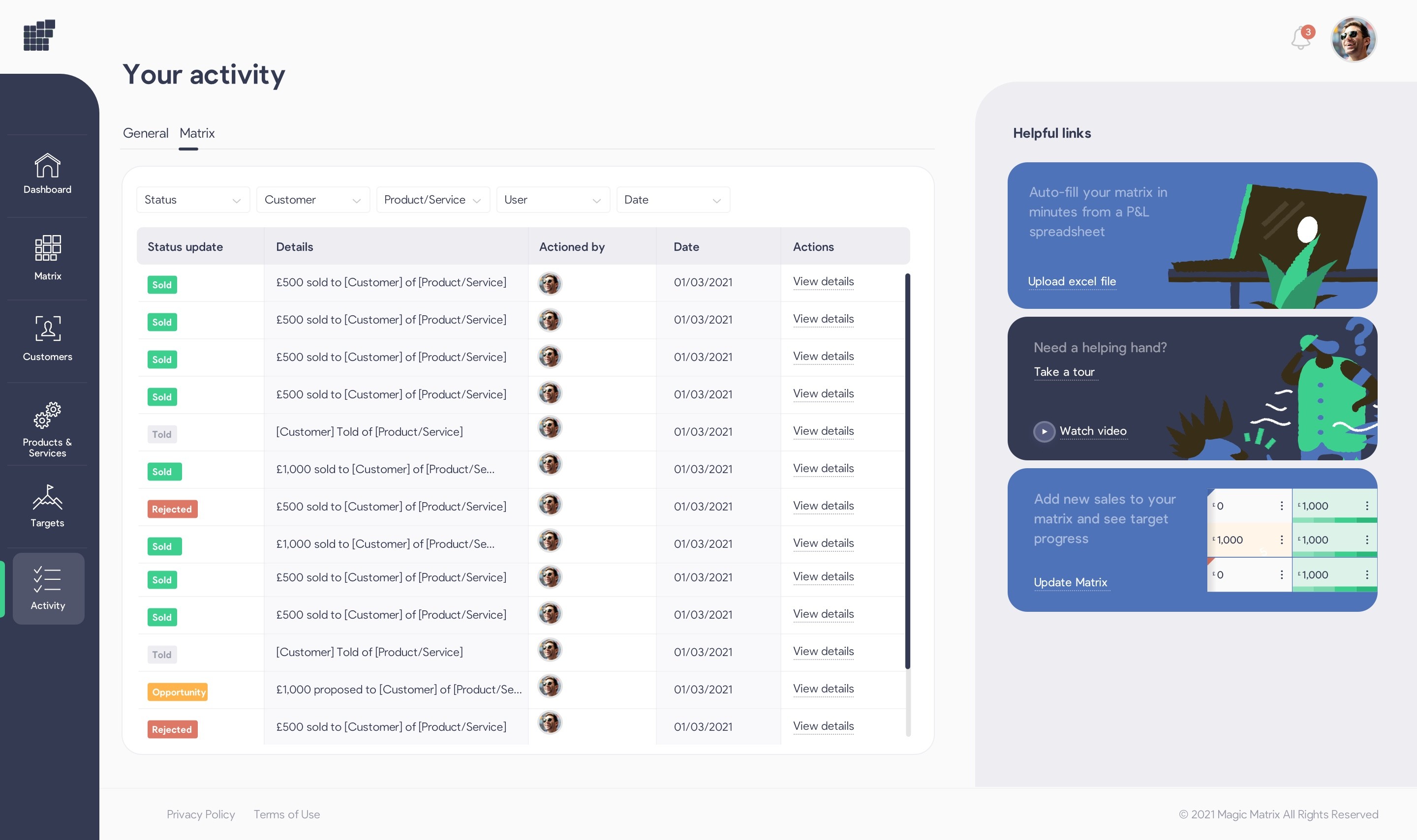Go to the Matrix grid icon
1417x840 pixels.
[48, 248]
